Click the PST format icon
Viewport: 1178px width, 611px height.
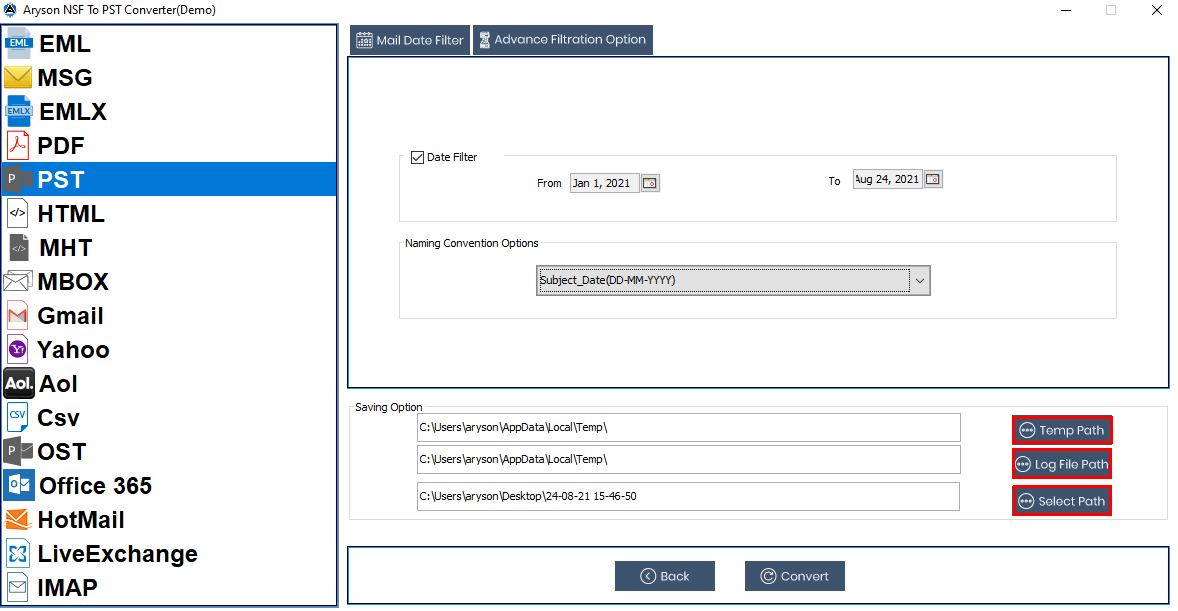18,179
